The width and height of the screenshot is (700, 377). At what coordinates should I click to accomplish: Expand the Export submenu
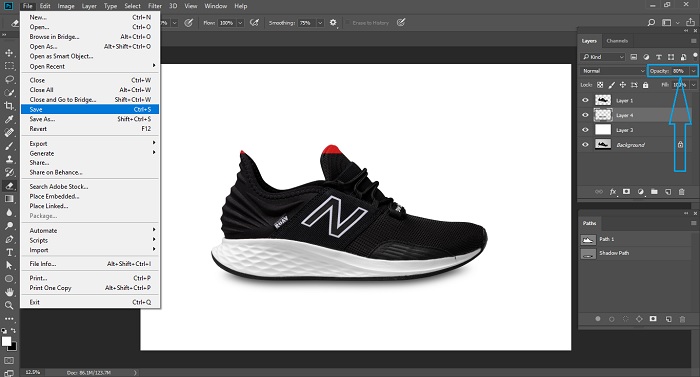(90, 143)
